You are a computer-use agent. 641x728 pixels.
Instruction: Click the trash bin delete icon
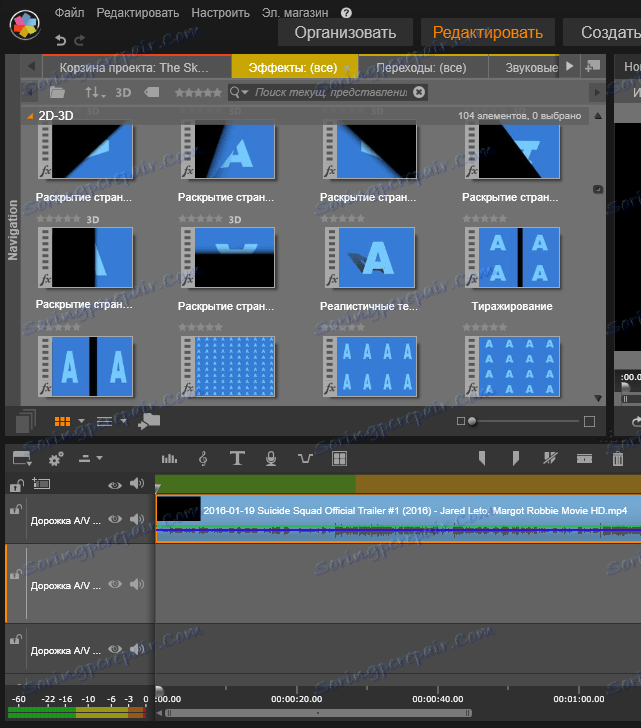[618, 458]
